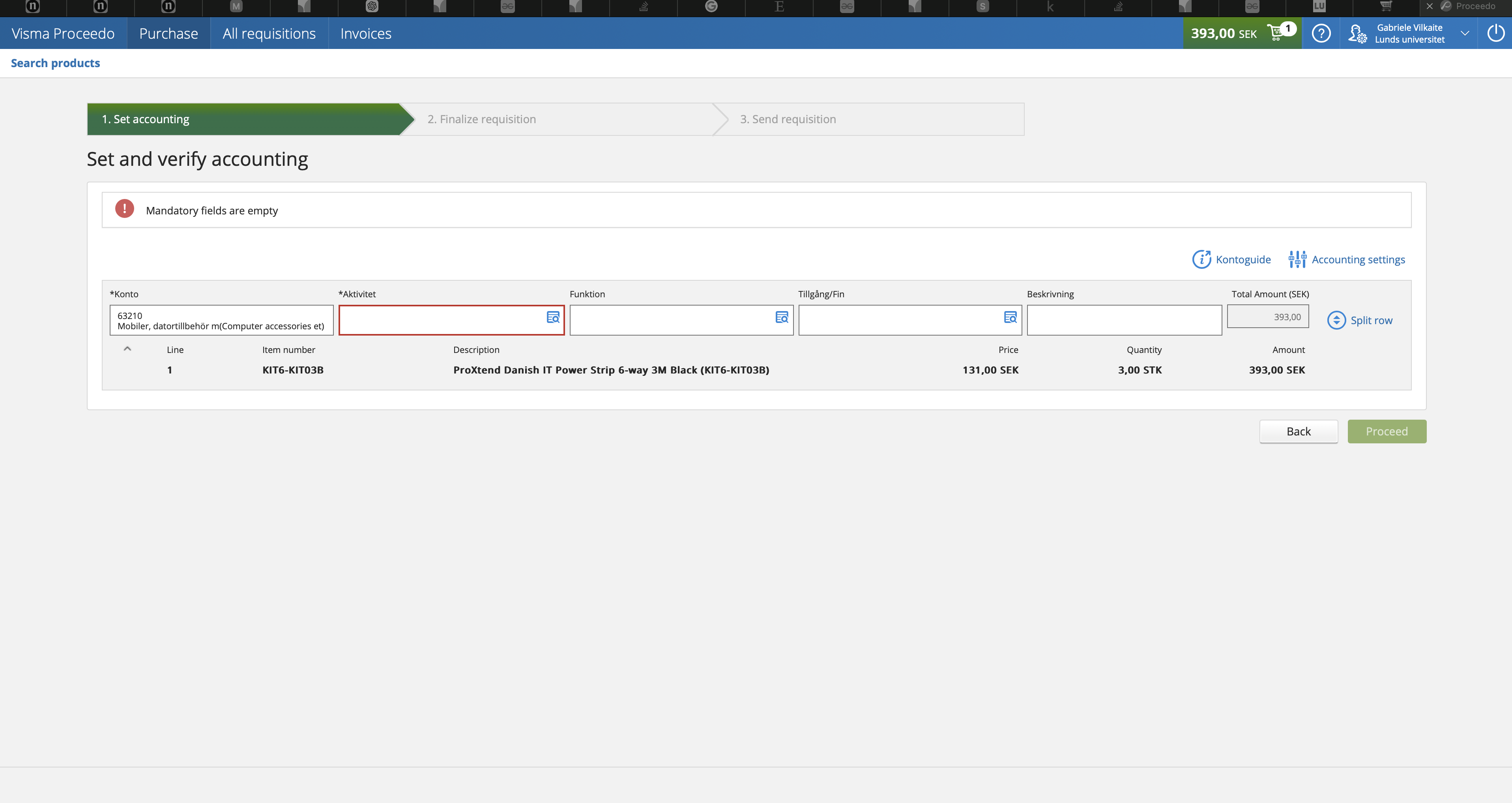The height and width of the screenshot is (803, 1512).
Task: Expand the user account dropdown chevron
Action: pos(1465,33)
